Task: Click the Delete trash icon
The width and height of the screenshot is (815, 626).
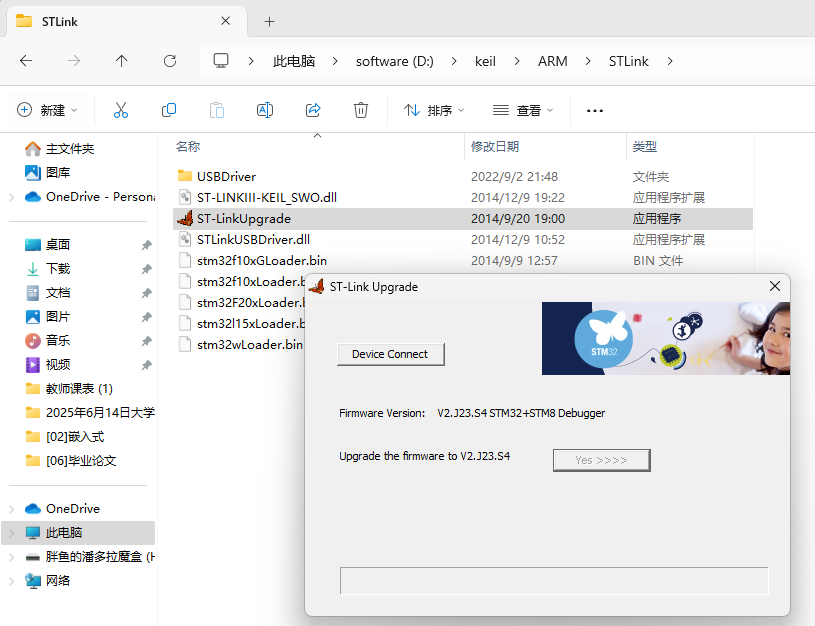Action: (361, 110)
